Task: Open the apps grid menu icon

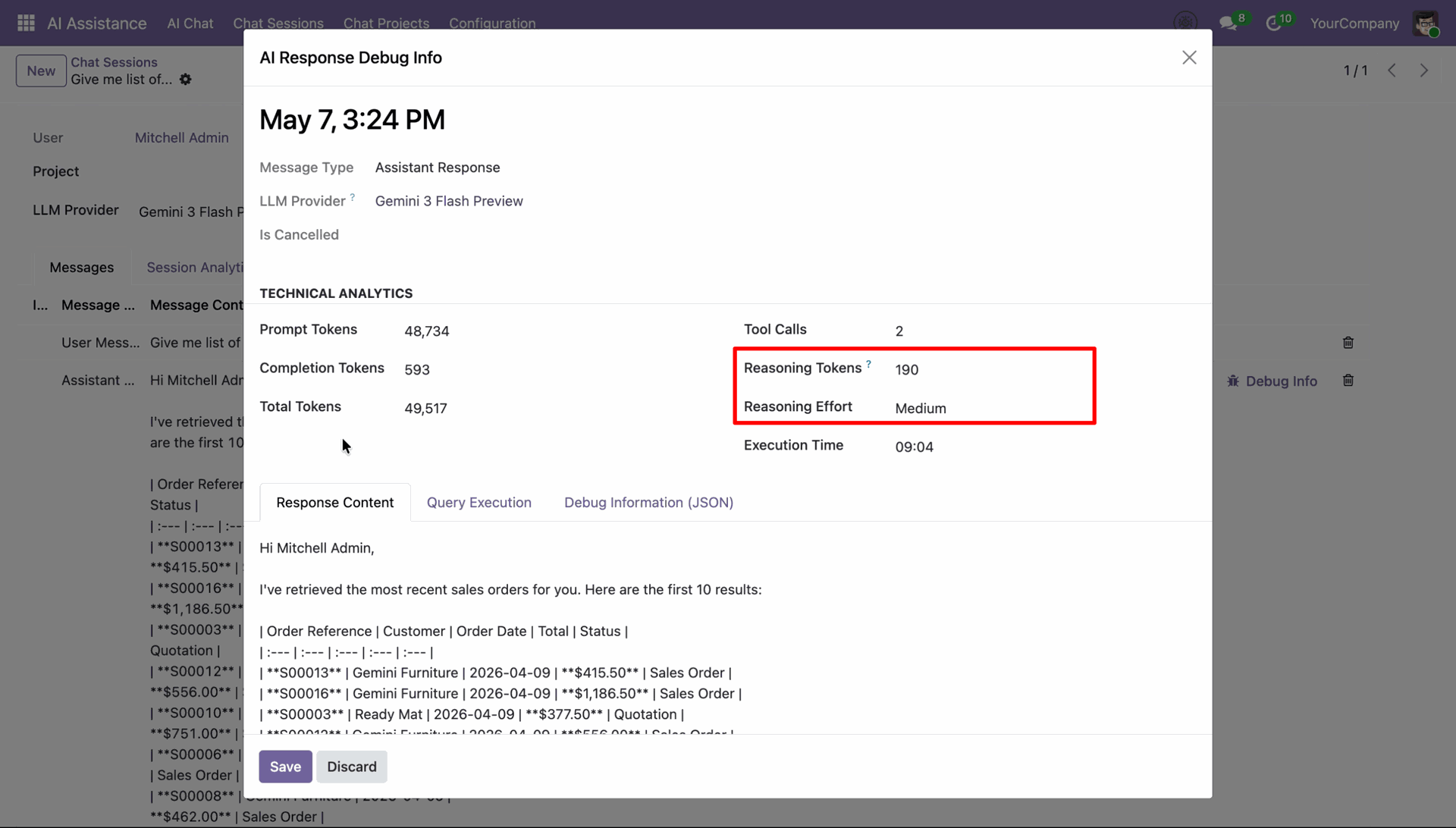Action: [x=26, y=23]
